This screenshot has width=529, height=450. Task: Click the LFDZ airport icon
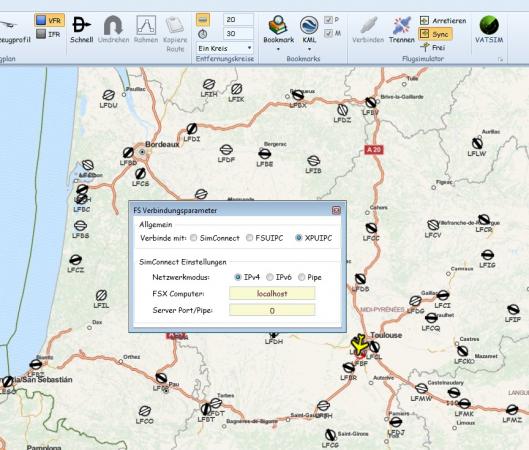click(342, 110)
